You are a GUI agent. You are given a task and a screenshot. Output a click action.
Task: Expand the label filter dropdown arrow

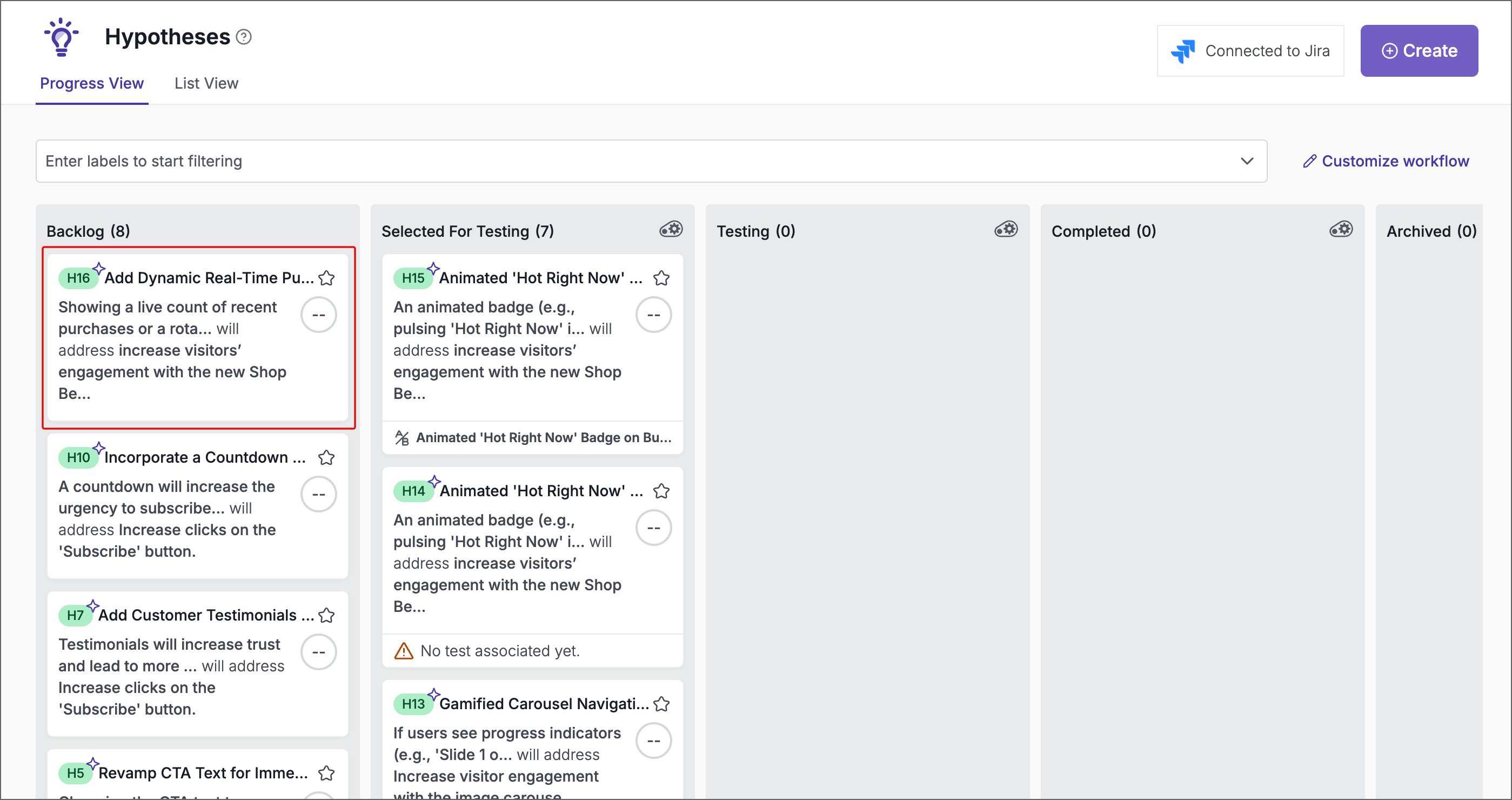pyautogui.click(x=1247, y=162)
